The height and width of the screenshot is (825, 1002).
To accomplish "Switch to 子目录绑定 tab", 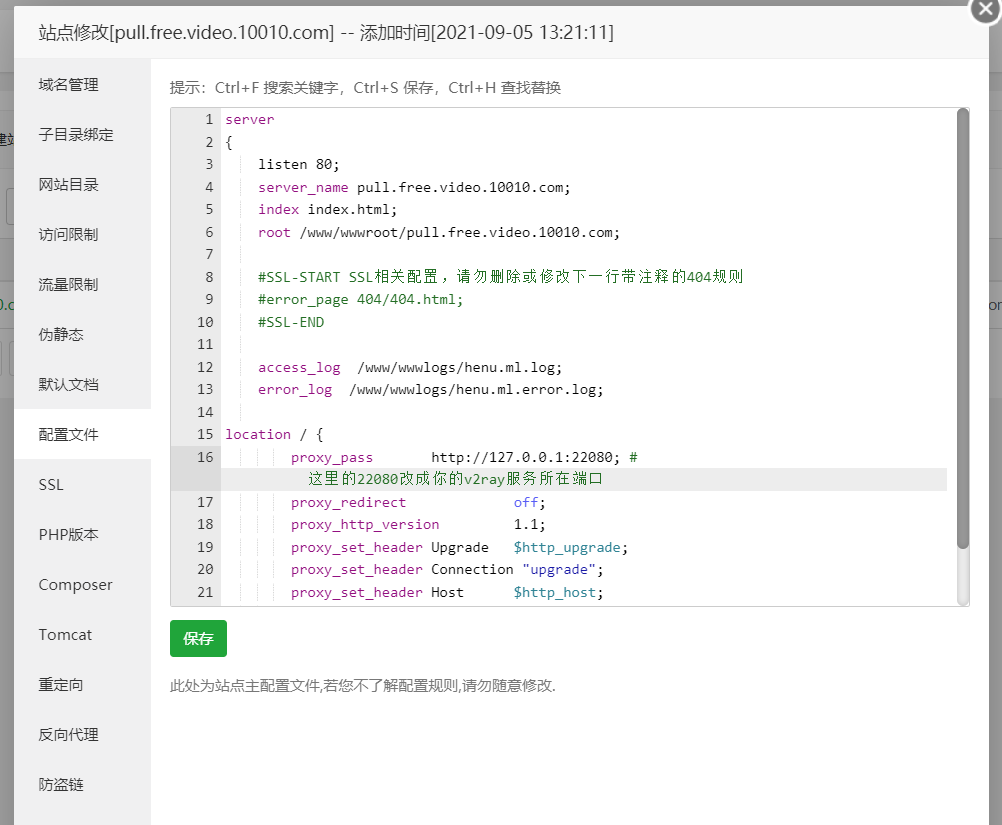I will click(x=76, y=135).
